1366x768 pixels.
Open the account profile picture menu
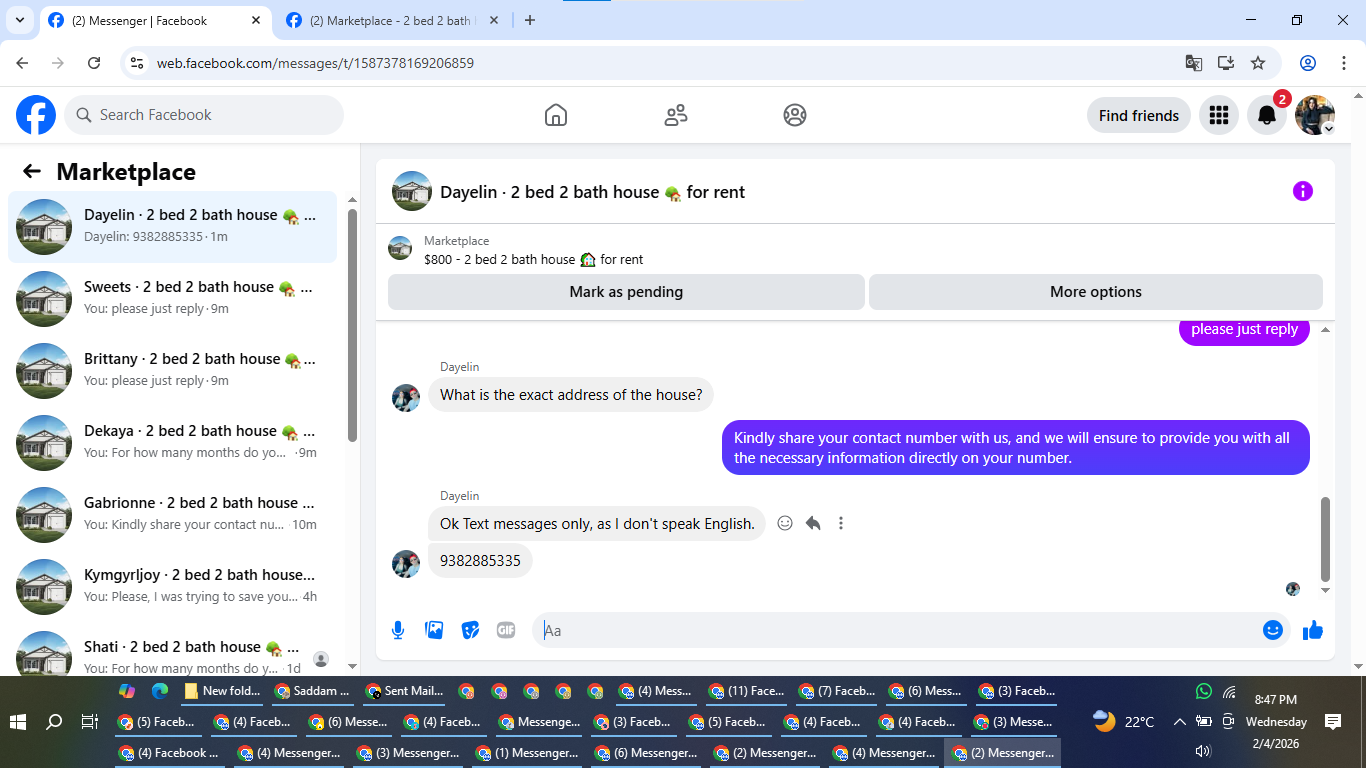pyautogui.click(x=1315, y=115)
